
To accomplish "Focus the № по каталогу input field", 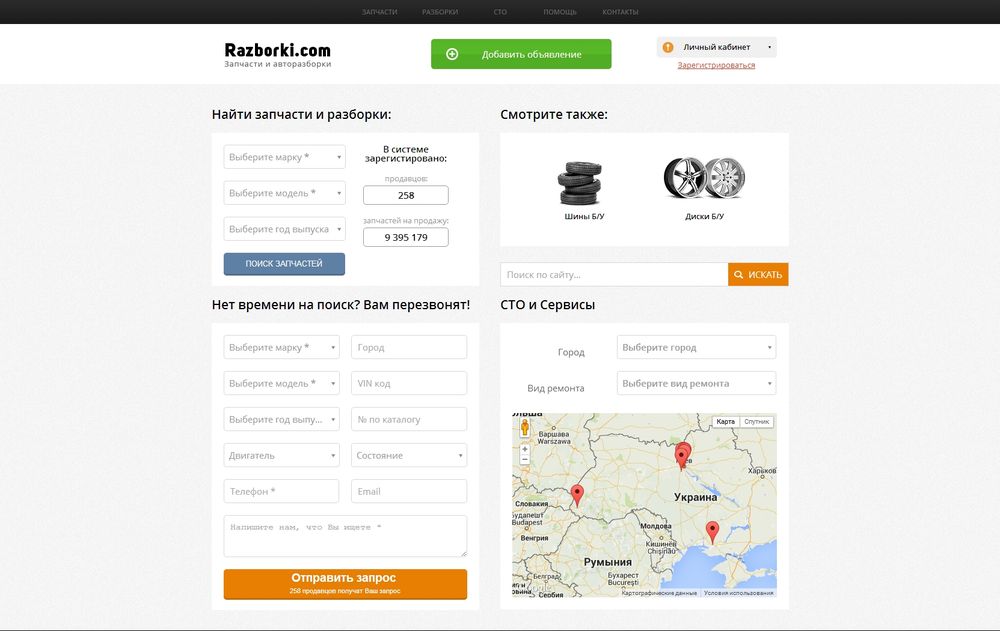I will point(409,419).
